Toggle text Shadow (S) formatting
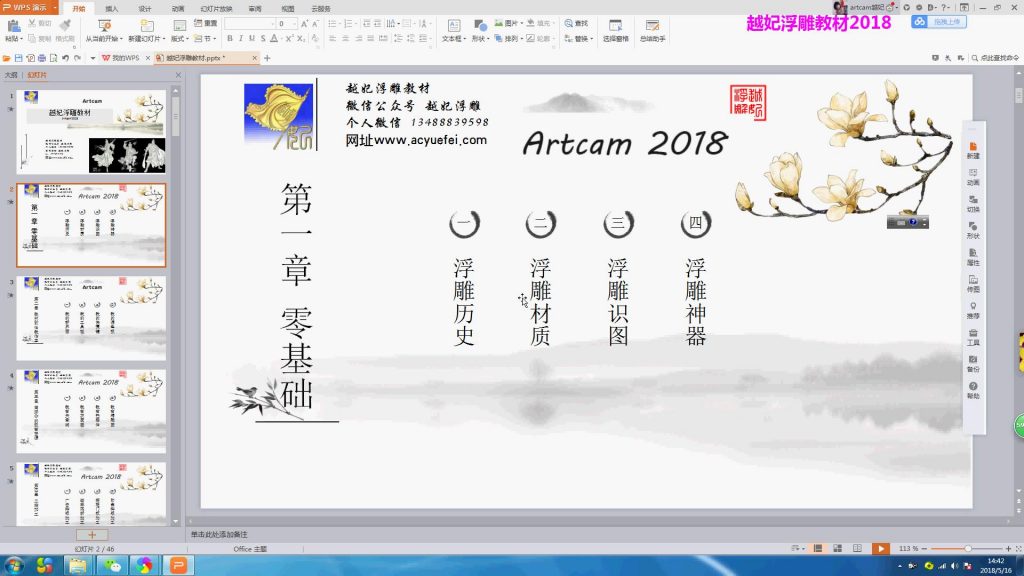 [x=263, y=39]
